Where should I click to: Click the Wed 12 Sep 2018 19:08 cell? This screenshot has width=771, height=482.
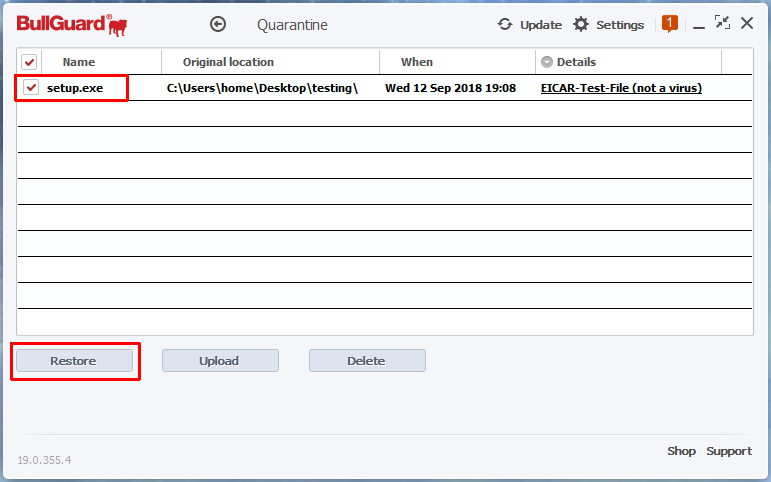pyautogui.click(x=450, y=88)
